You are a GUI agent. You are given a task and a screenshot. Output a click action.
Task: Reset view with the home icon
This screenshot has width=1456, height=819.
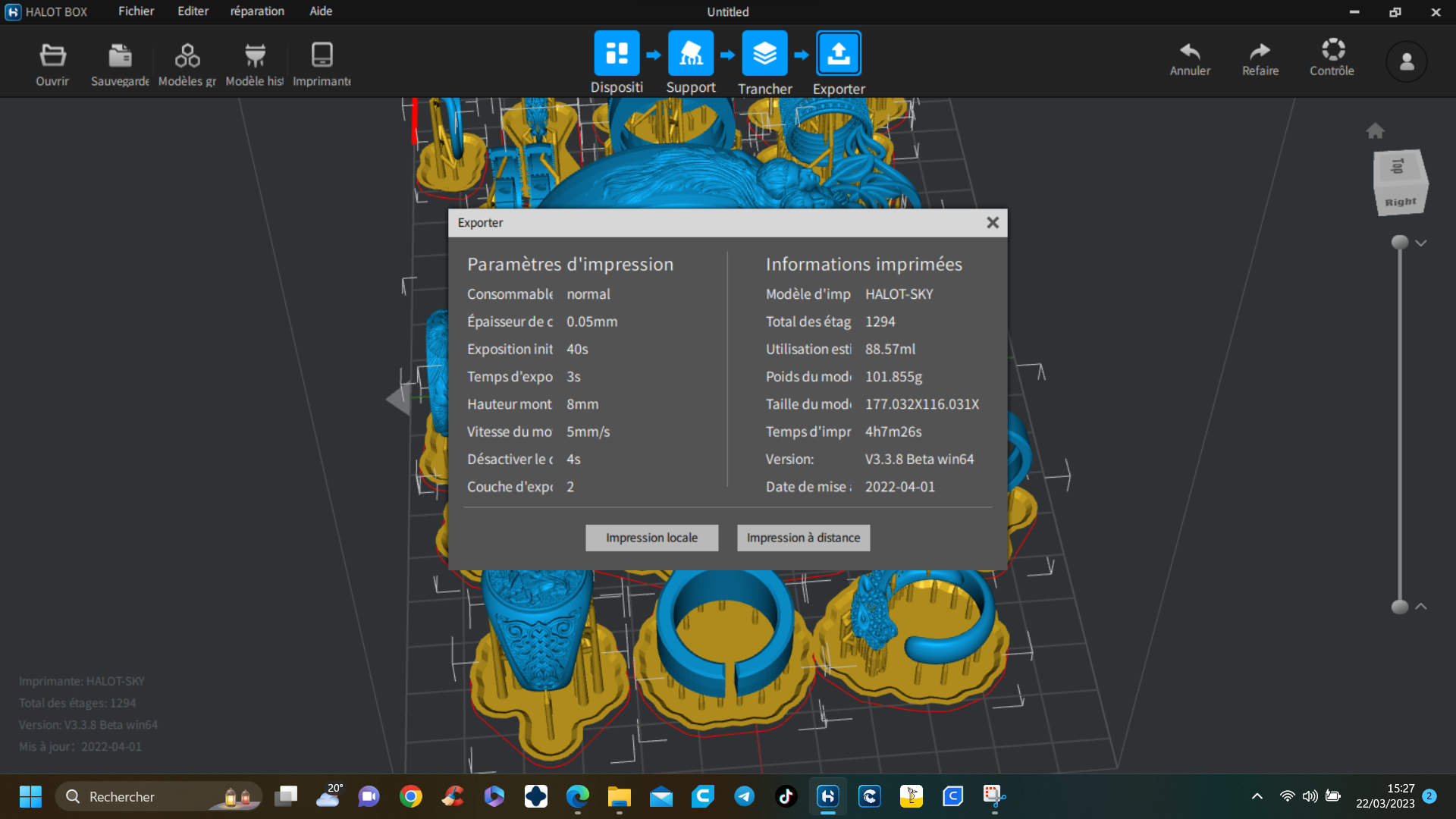pyautogui.click(x=1375, y=130)
